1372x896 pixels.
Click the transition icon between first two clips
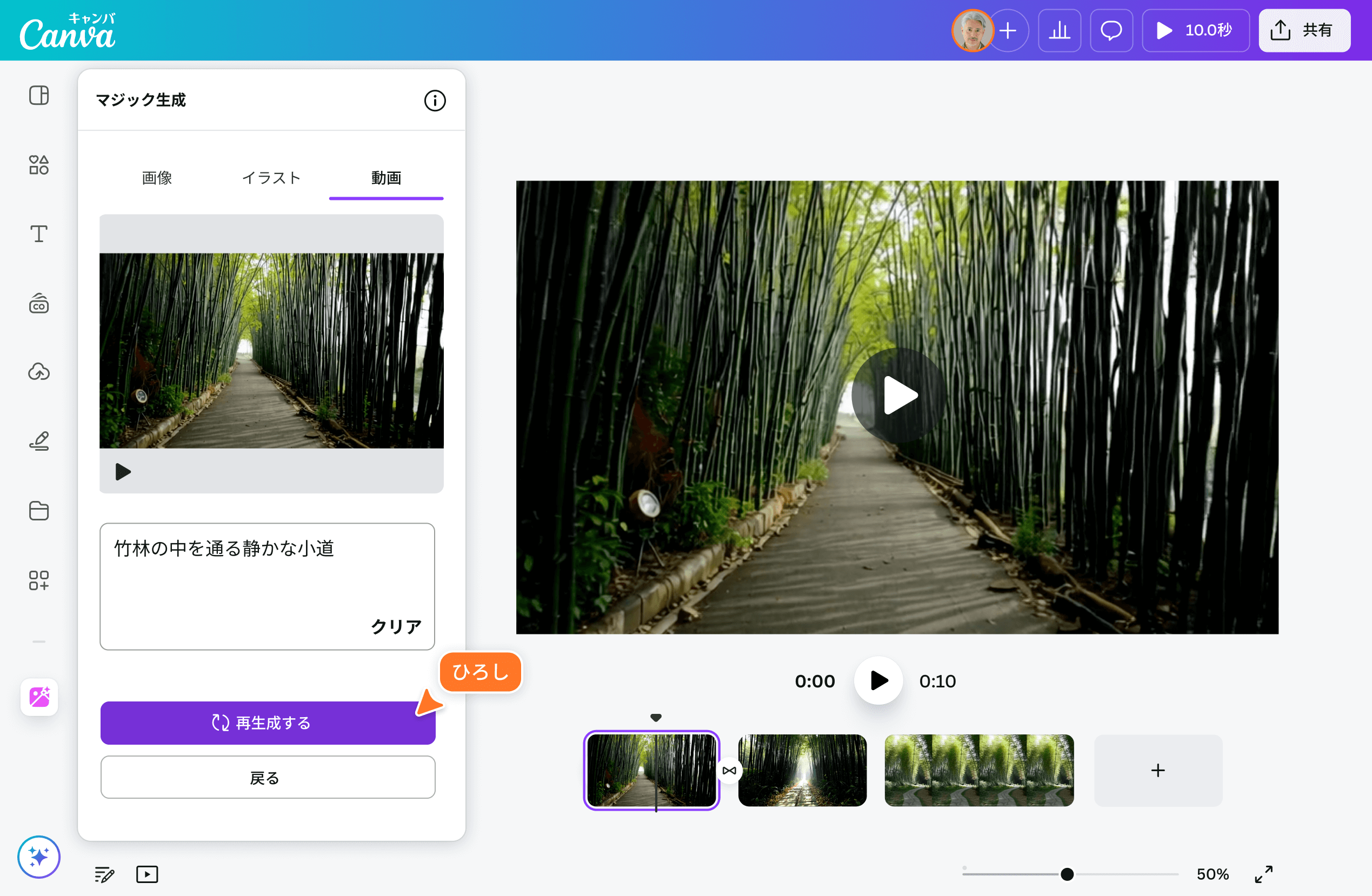tap(729, 771)
